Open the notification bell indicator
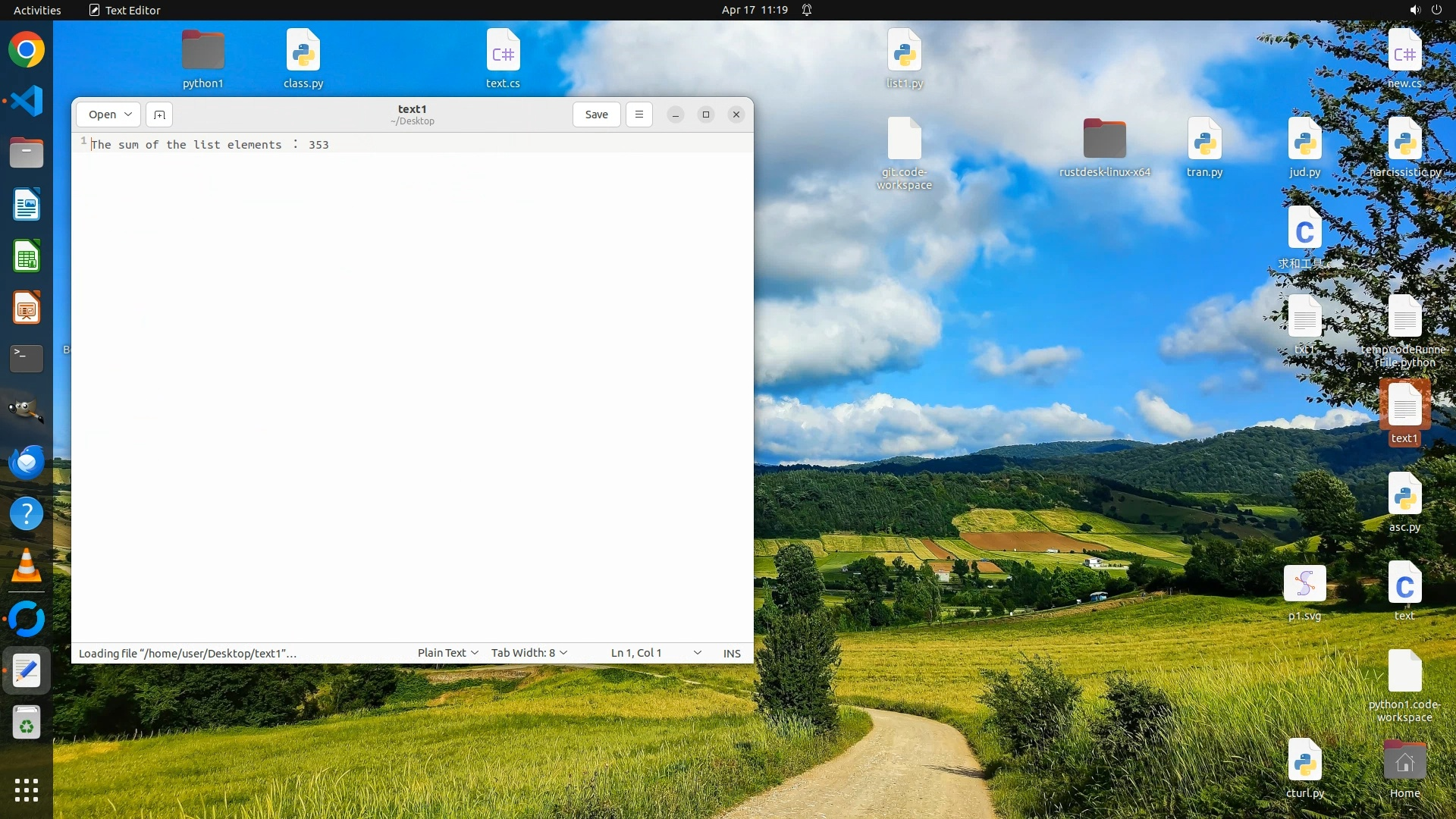The image size is (1456, 819). pos(807,10)
